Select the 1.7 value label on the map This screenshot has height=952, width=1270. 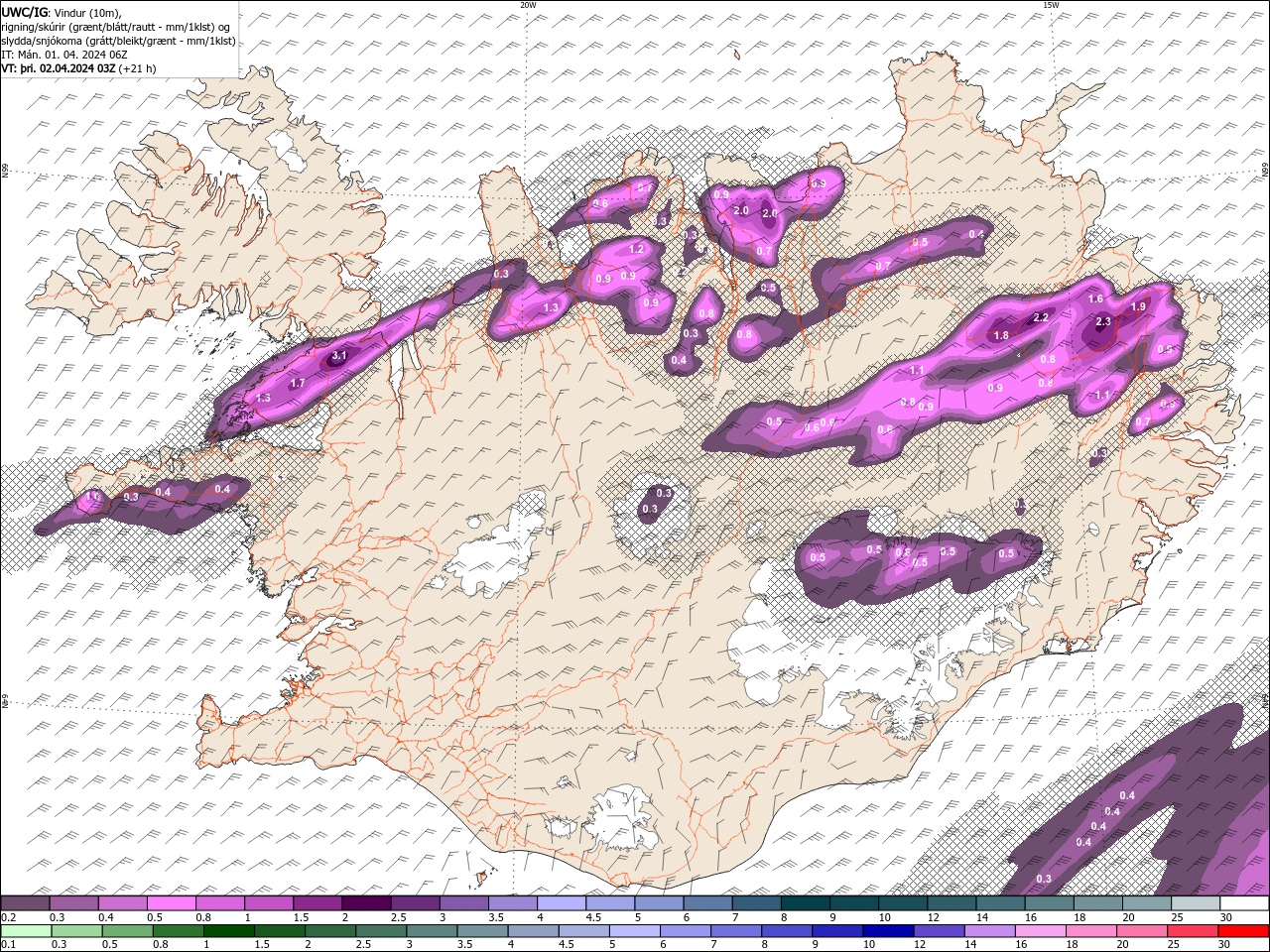(298, 382)
